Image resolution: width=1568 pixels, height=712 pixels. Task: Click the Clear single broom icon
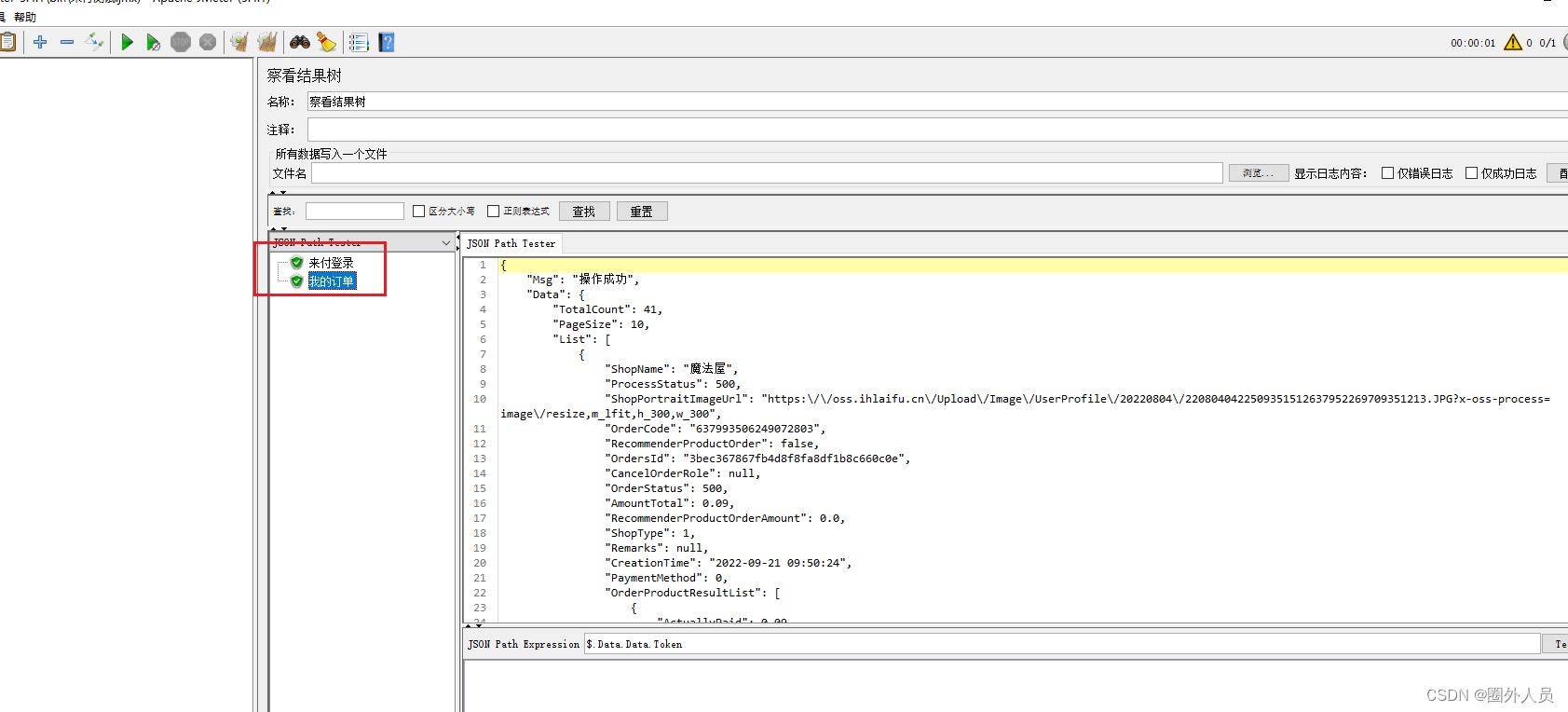tap(239, 42)
